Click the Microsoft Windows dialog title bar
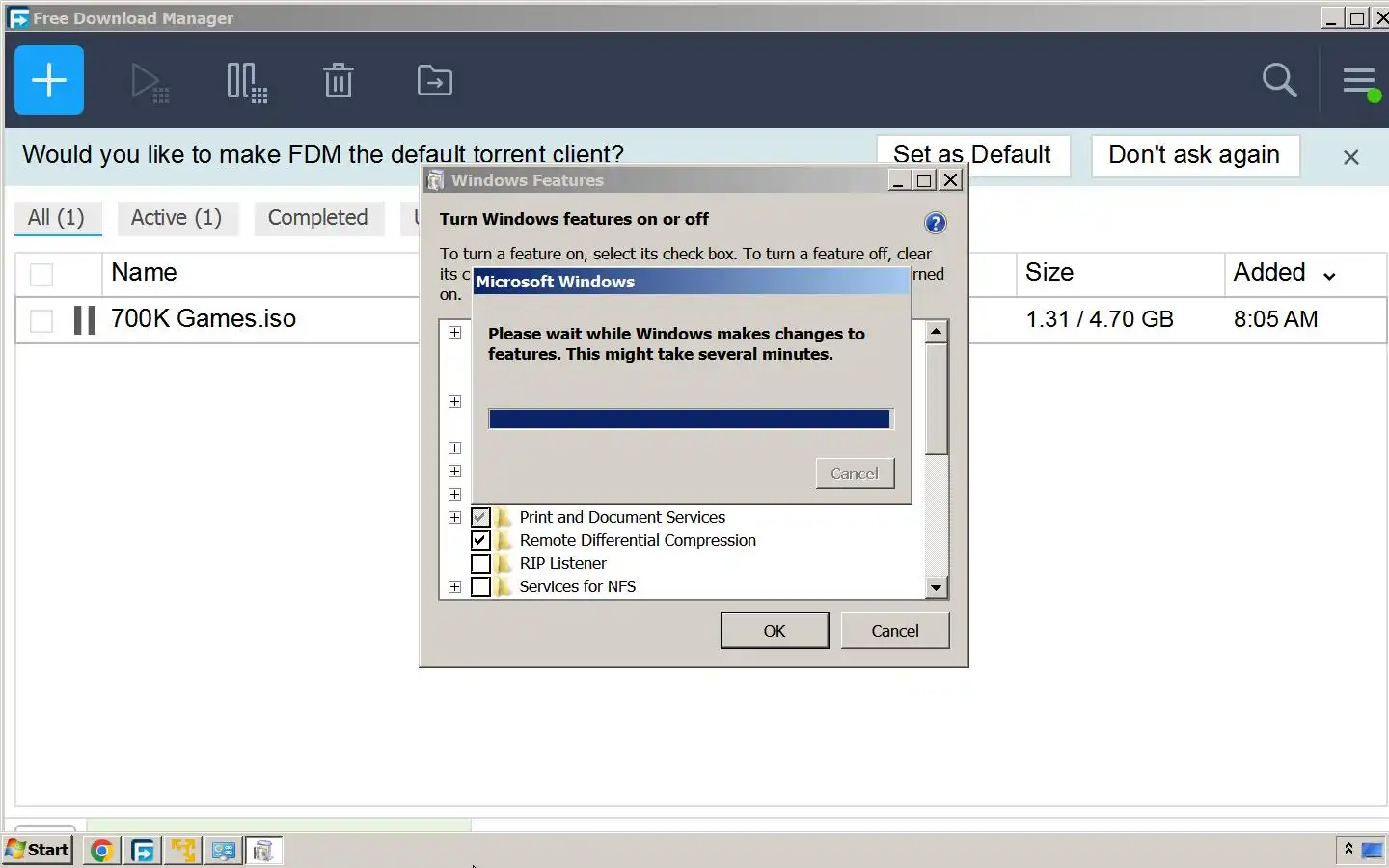Screen dimensions: 1389x868 pyautogui.click(x=692, y=282)
